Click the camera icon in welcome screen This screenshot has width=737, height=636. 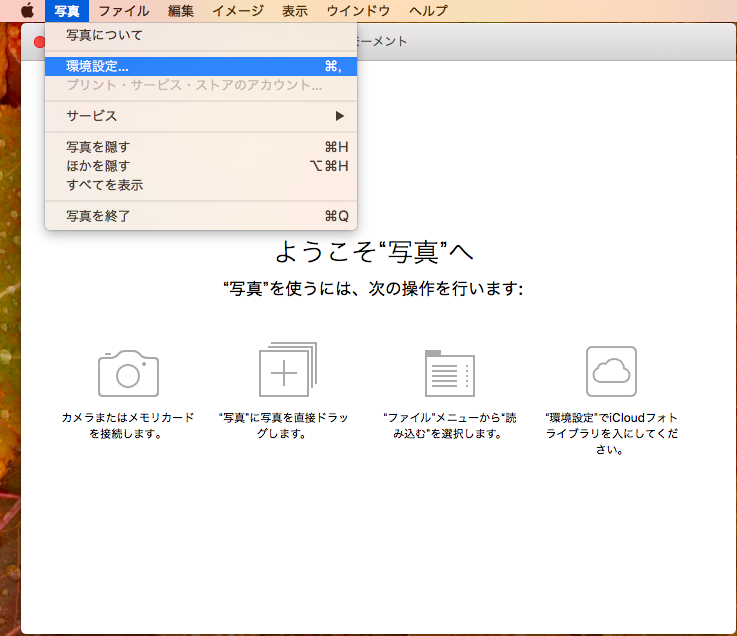point(128,373)
